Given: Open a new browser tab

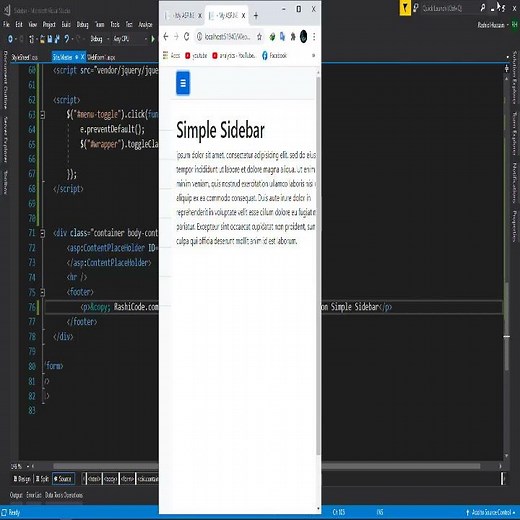Looking at the screenshot, I should point(256,15).
